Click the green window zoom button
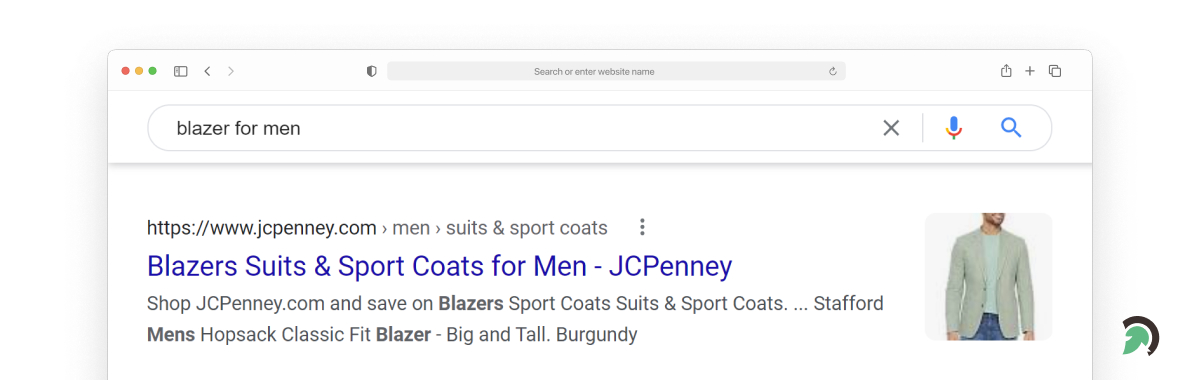The width and height of the screenshot is (1200, 380). click(152, 71)
